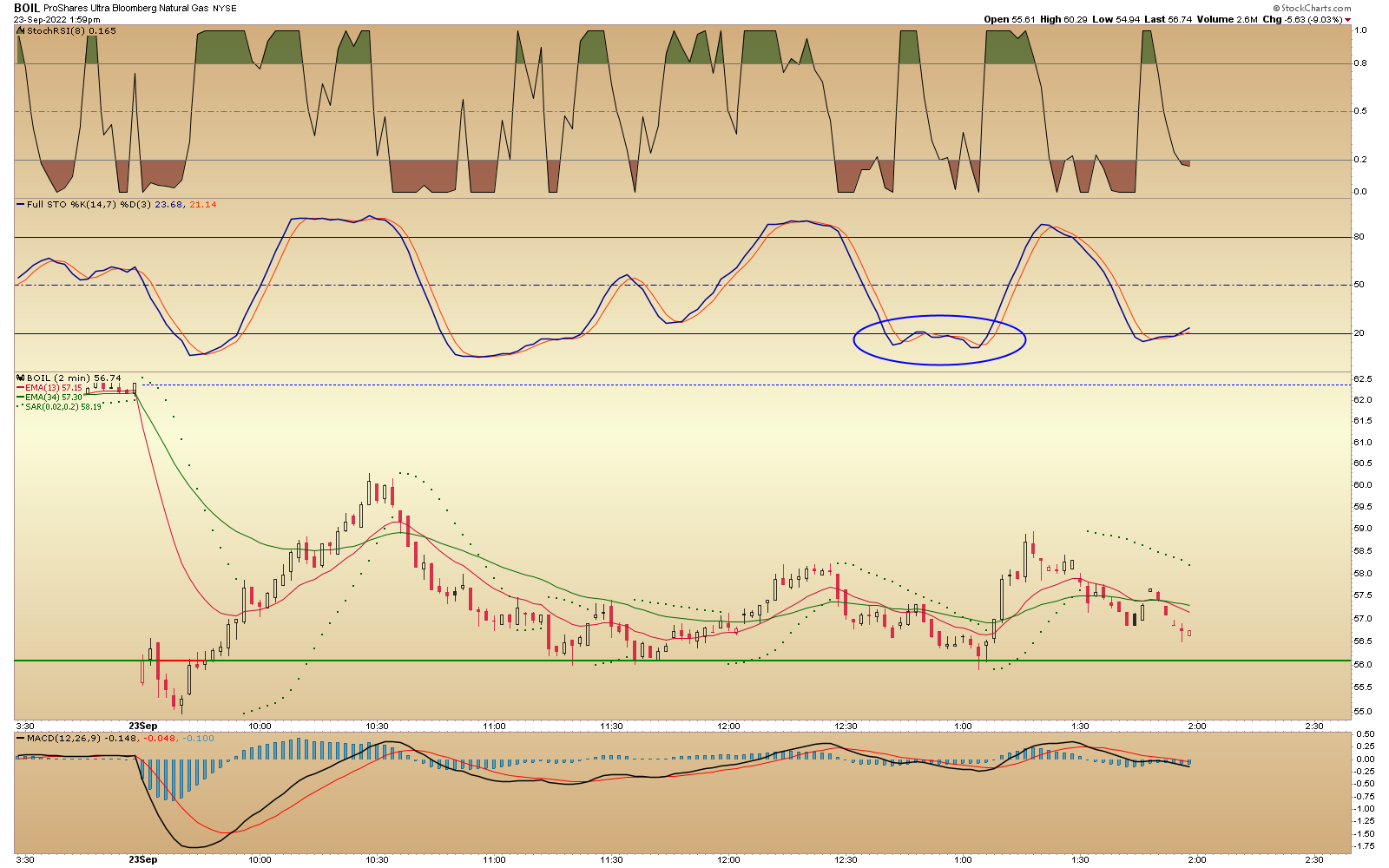The image size is (1389, 868).
Task: Click '23Sep' under the price panel
Action: click(142, 726)
